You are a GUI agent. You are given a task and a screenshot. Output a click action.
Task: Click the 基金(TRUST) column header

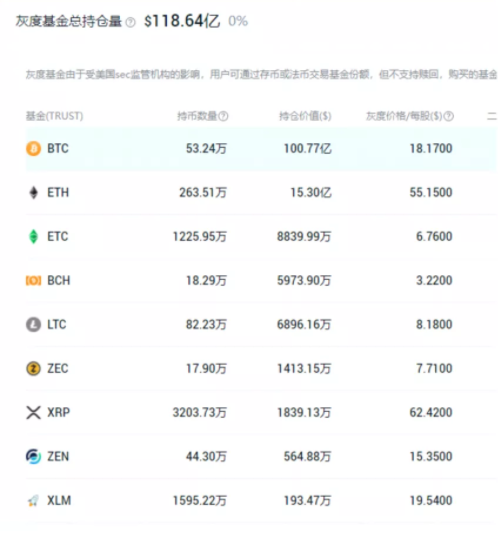click(55, 116)
